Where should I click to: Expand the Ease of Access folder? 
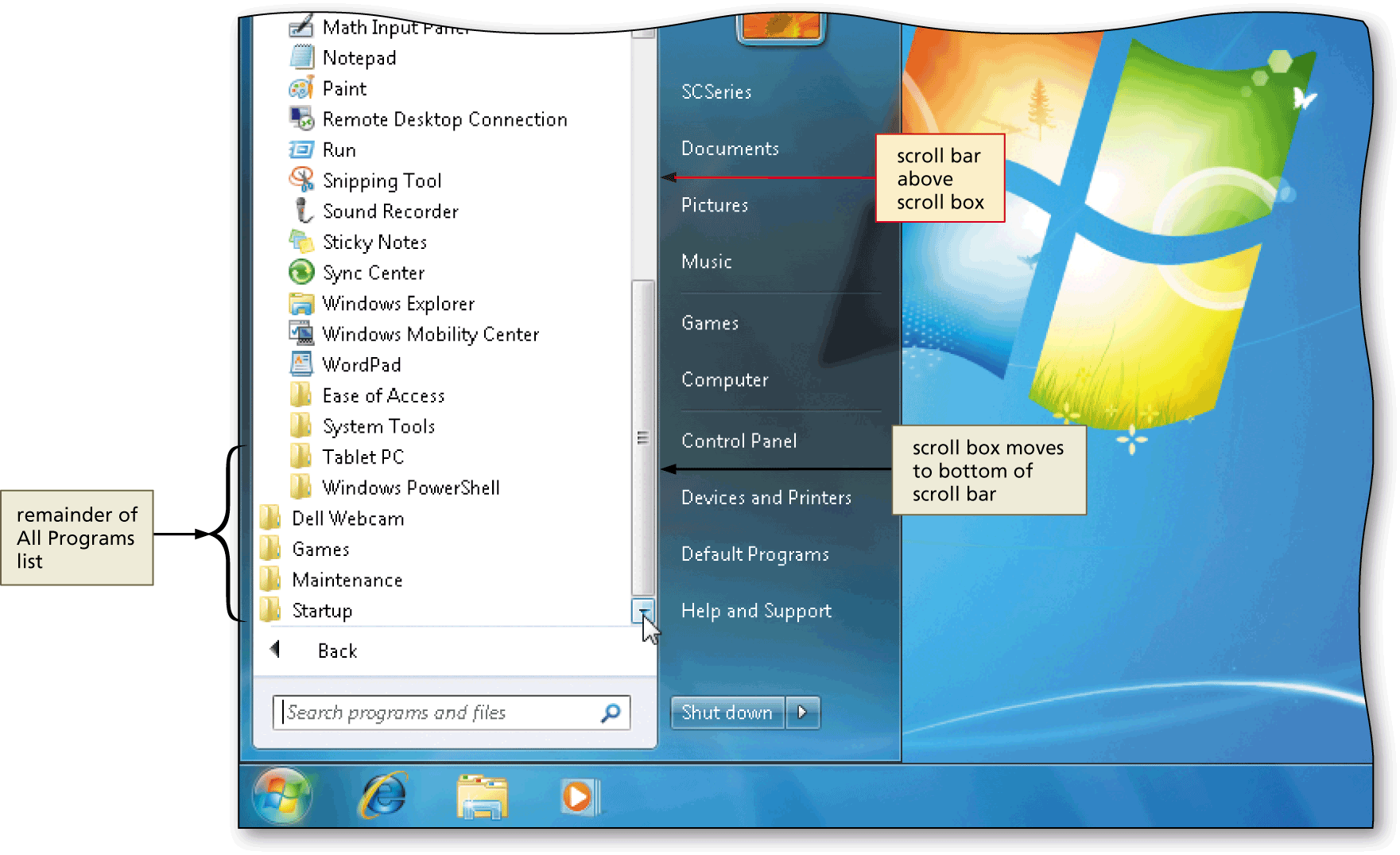coord(383,395)
